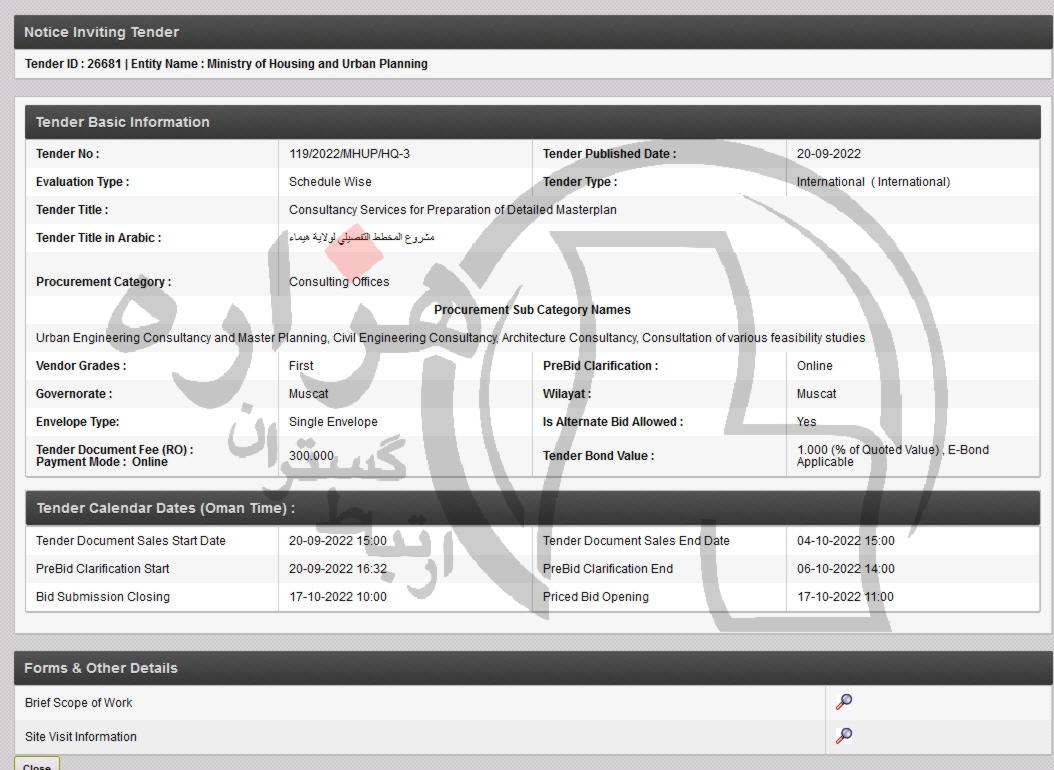Click the Tender Calendar Dates section header

click(165, 508)
